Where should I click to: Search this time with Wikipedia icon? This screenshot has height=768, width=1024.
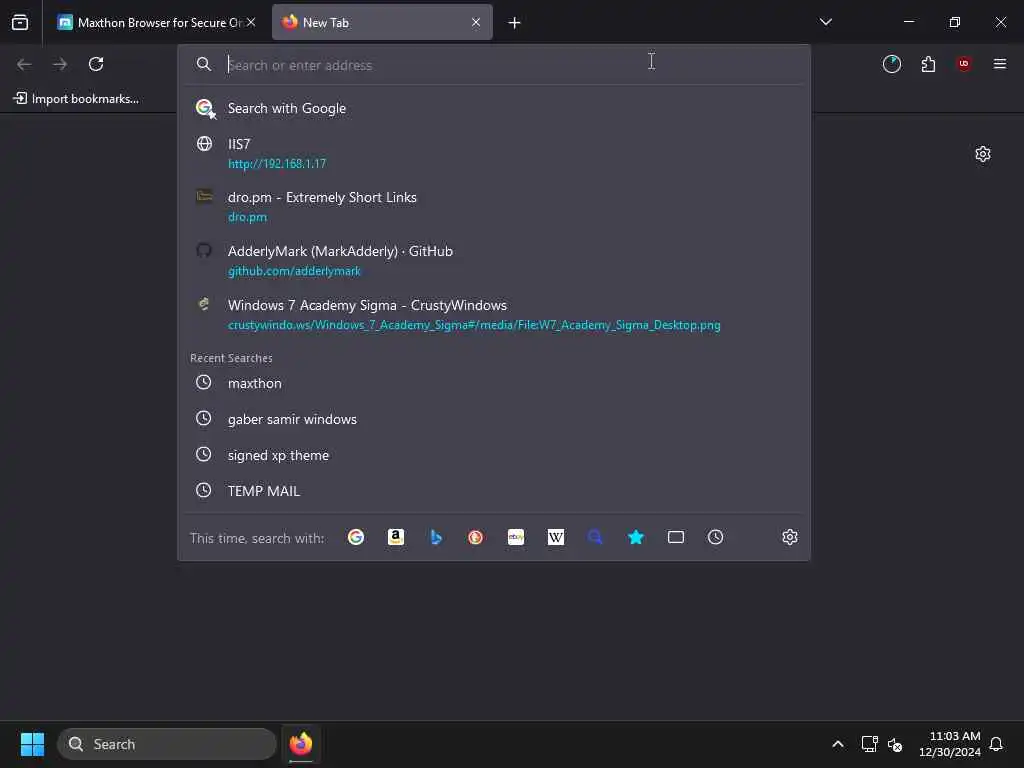(556, 537)
